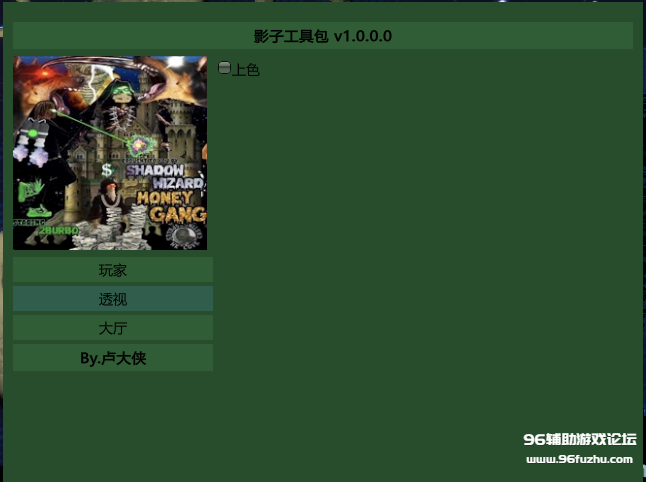Select the 大厅 tab

click(x=113, y=328)
